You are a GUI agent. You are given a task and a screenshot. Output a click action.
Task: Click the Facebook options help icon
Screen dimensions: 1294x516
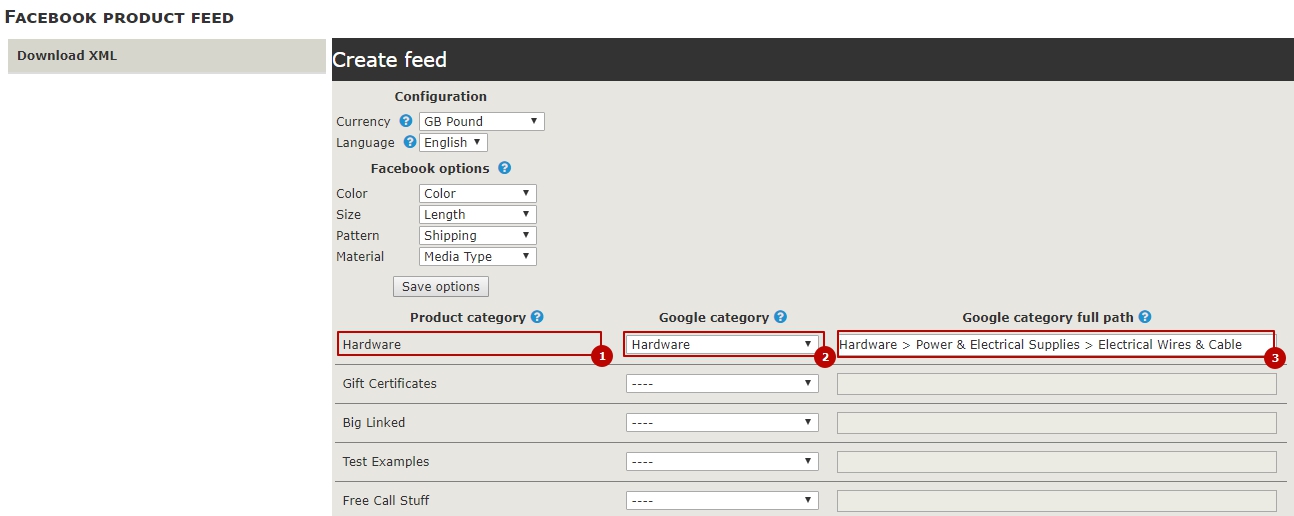[504, 168]
